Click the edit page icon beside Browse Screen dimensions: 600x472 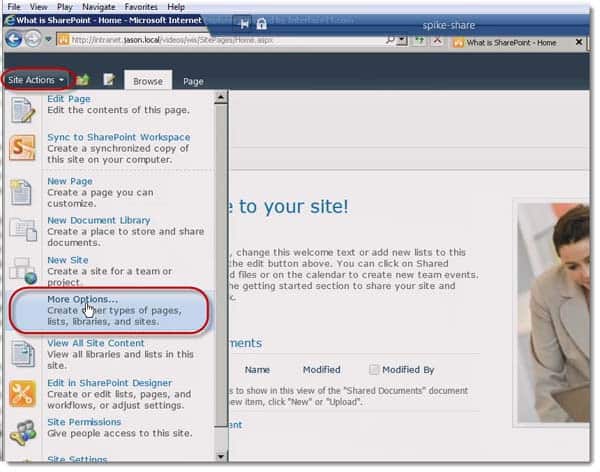(x=109, y=80)
